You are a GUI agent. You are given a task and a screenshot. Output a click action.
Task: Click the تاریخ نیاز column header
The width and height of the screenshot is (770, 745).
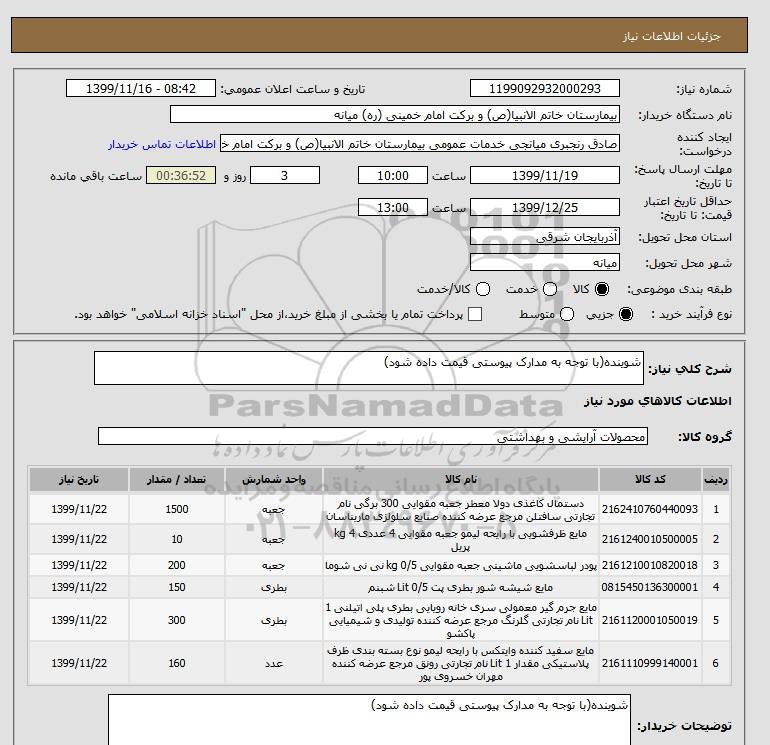79,479
